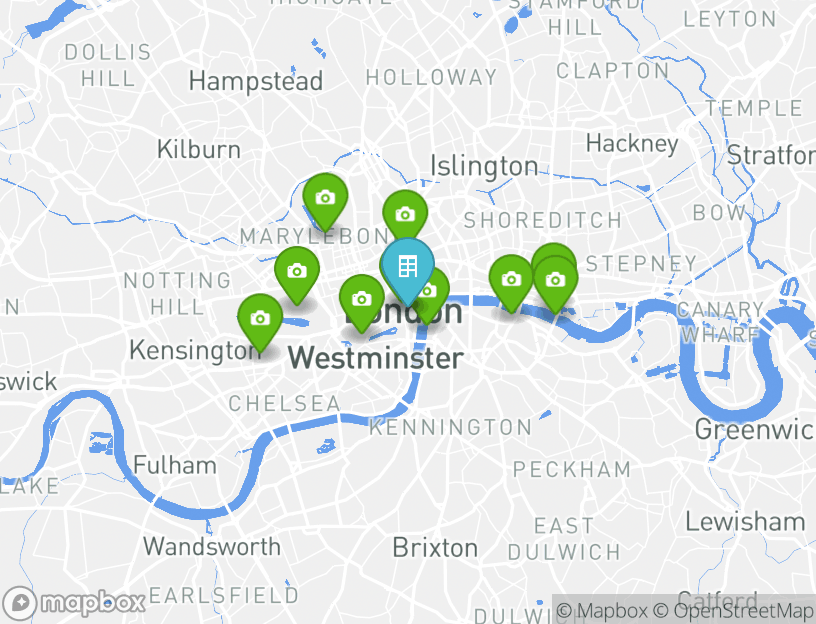Screen dimensions: 816x624
Task: Select the camera marker above Marylebone label
Action: [325, 201]
